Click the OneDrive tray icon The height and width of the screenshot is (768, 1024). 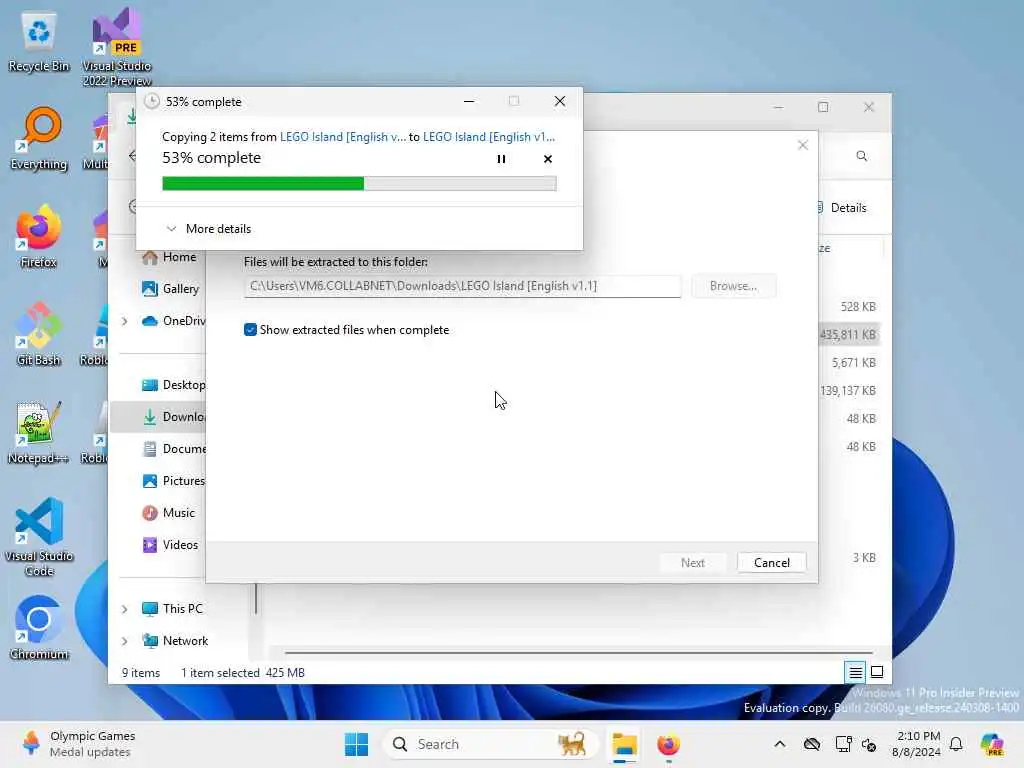(812, 744)
